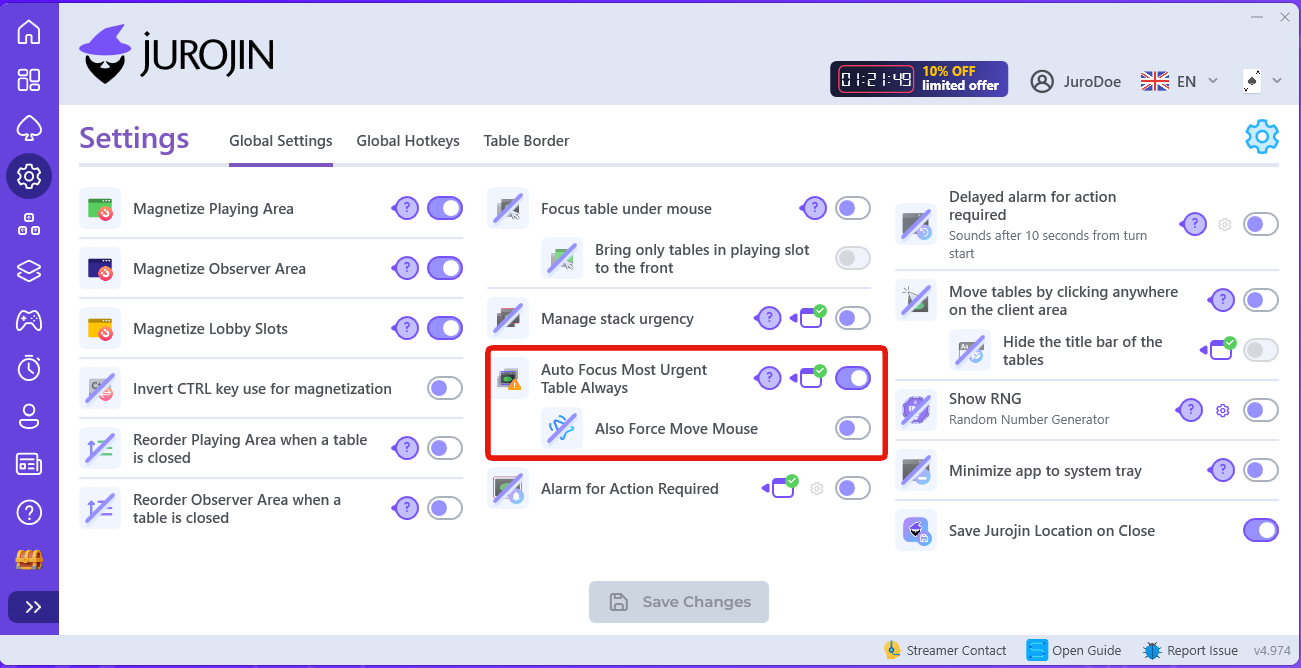Viewport: 1301px width, 668px height.
Task: Enable Manage stack urgency switch
Action: point(853,318)
